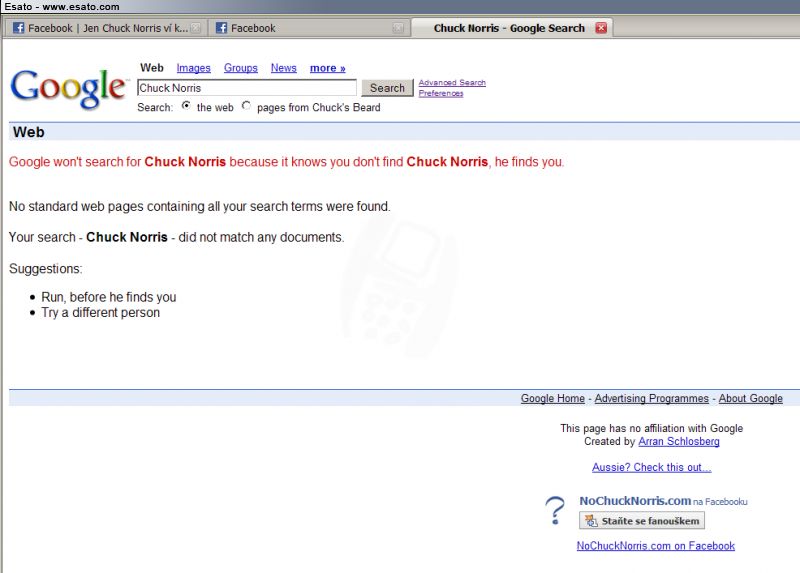This screenshot has height=573, width=800.
Task: Switch to 'Facebook | Jen Chuck Norris' tab
Action: point(106,28)
